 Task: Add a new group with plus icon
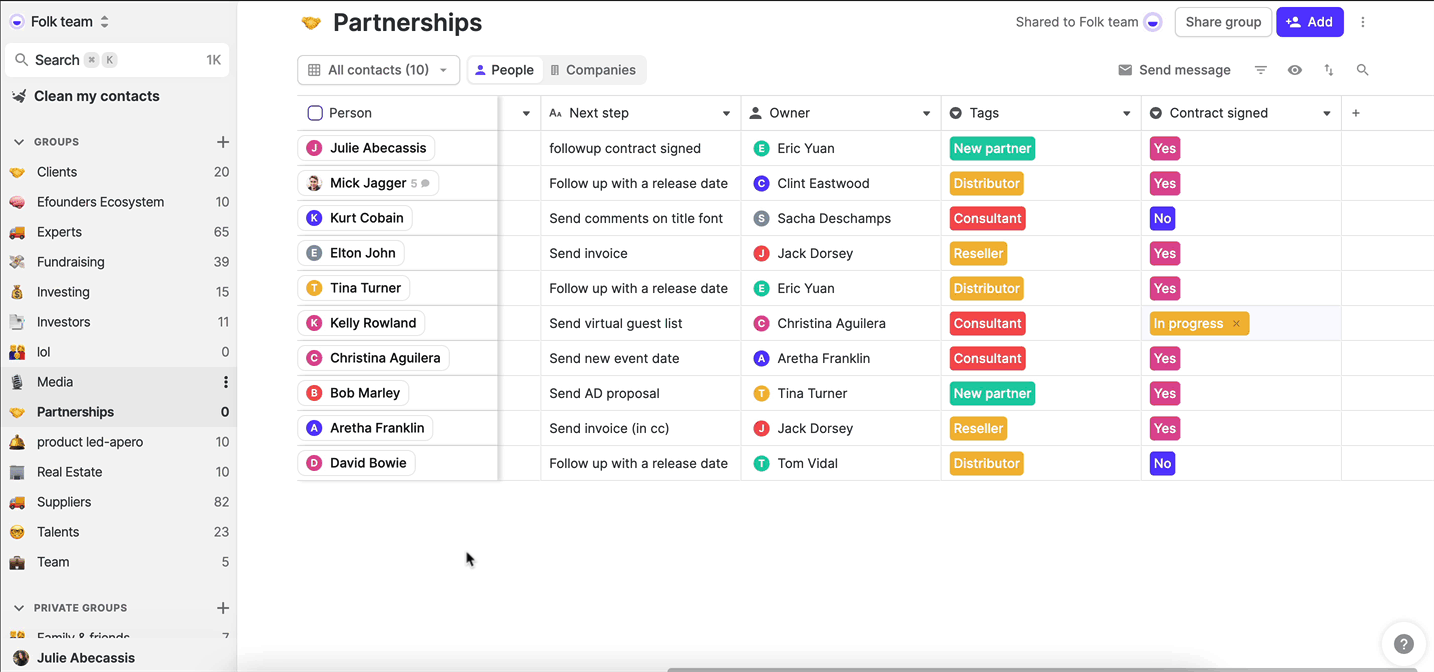point(223,142)
